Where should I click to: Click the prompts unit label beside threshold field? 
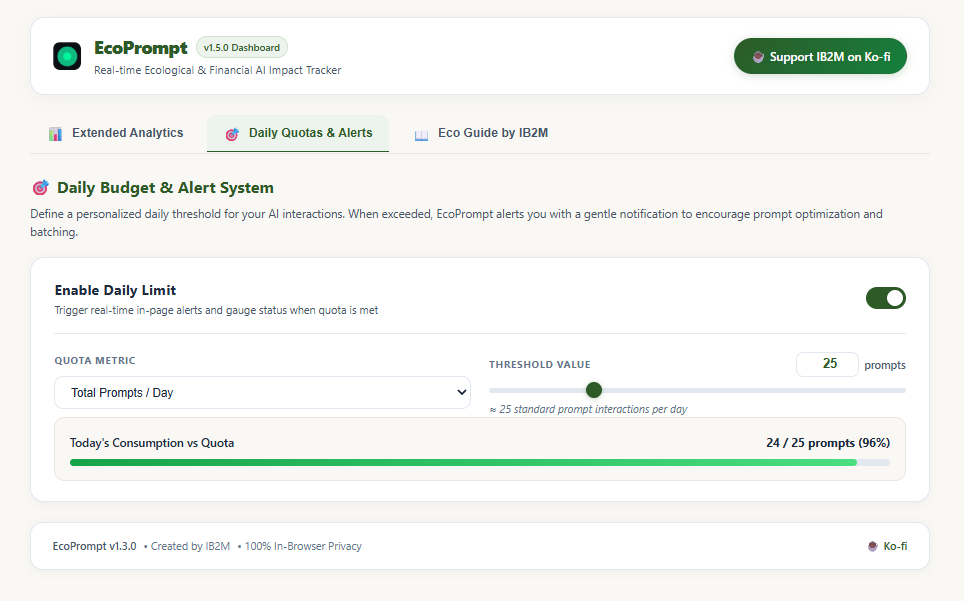pos(885,365)
